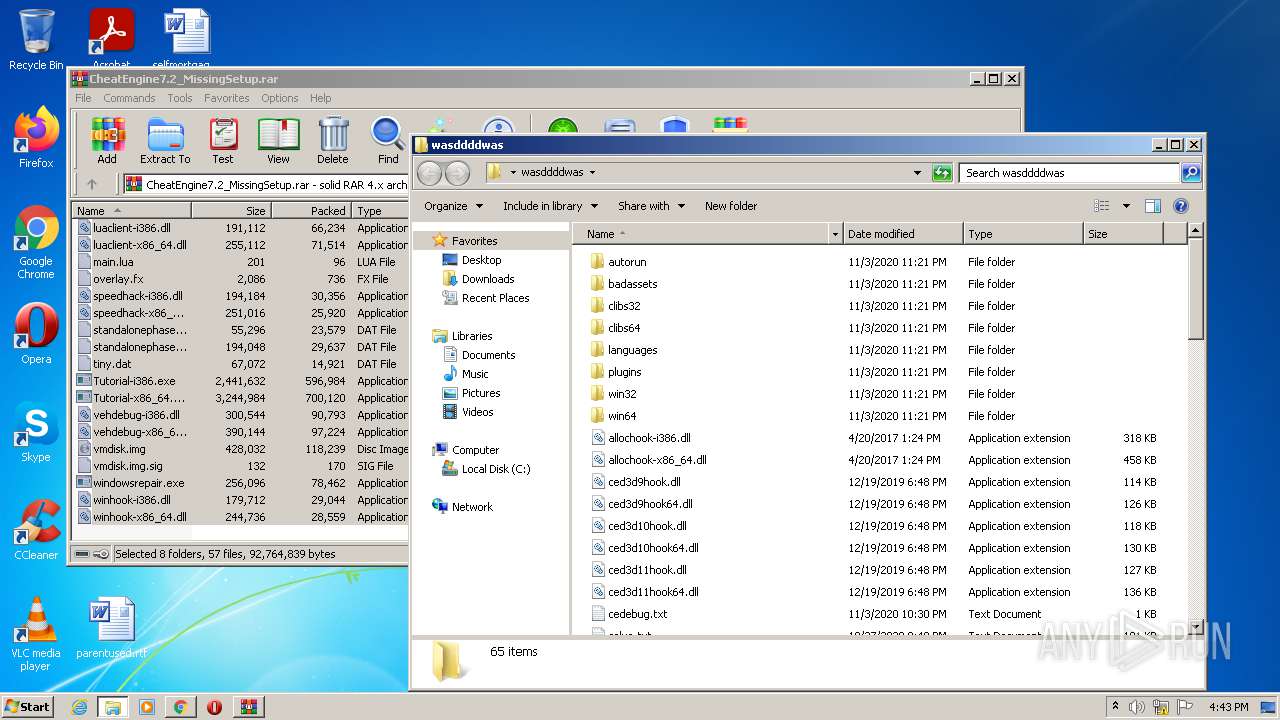Click the Add toolbar icon in WinRAR
The image size is (1280, 720).
point(107,140)
